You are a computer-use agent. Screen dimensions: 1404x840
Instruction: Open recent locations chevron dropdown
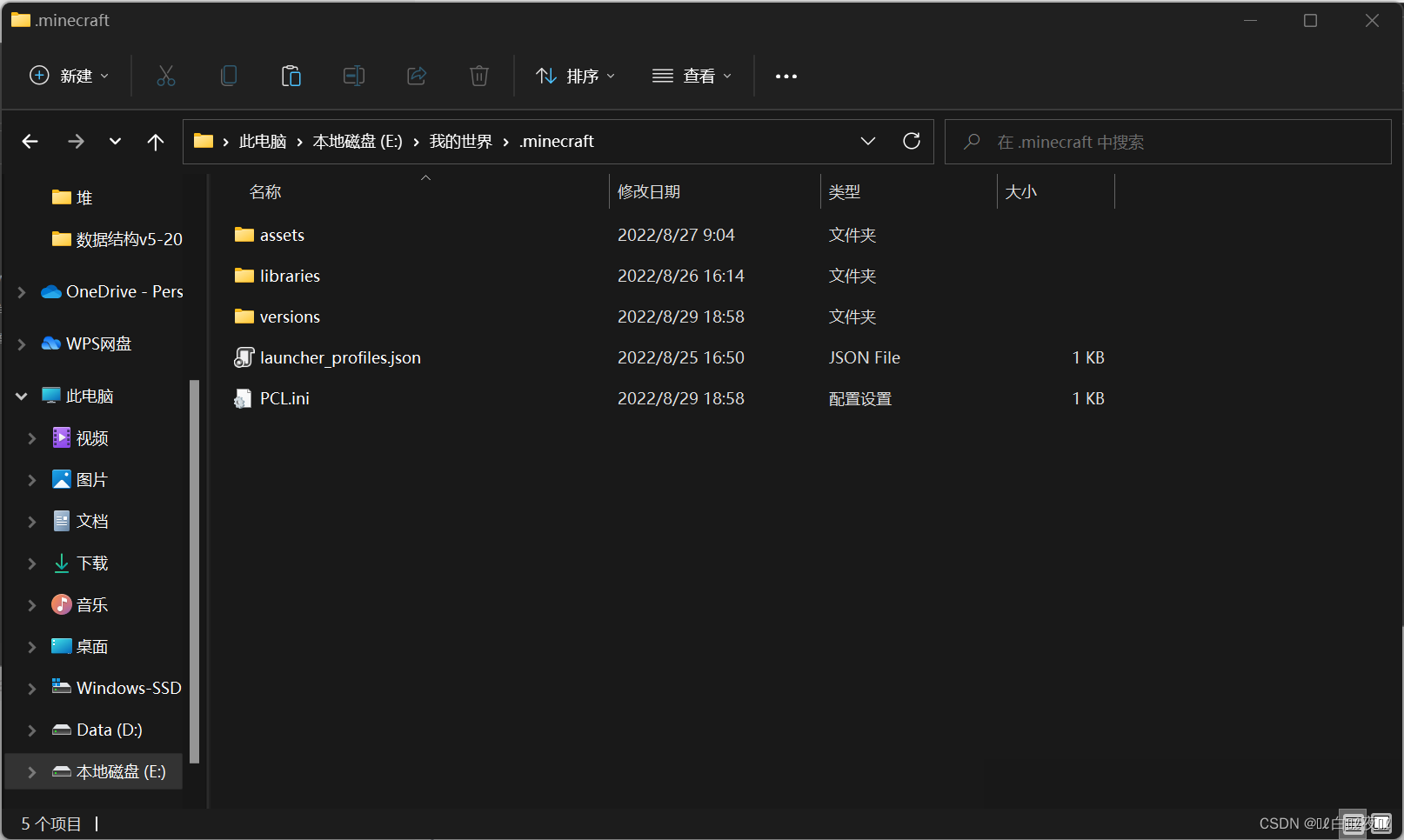pos(115,141)
